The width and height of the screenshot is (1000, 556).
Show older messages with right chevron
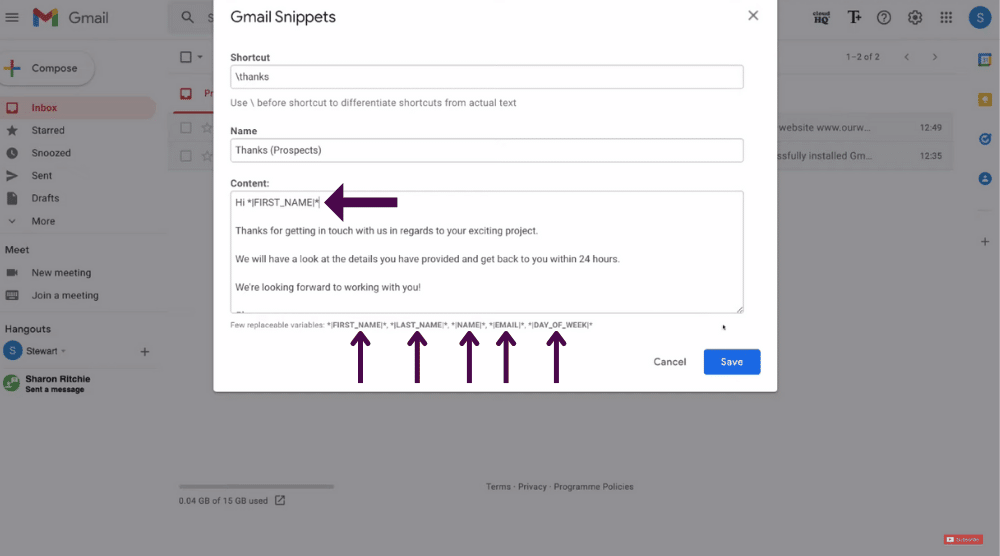(935, 57)
